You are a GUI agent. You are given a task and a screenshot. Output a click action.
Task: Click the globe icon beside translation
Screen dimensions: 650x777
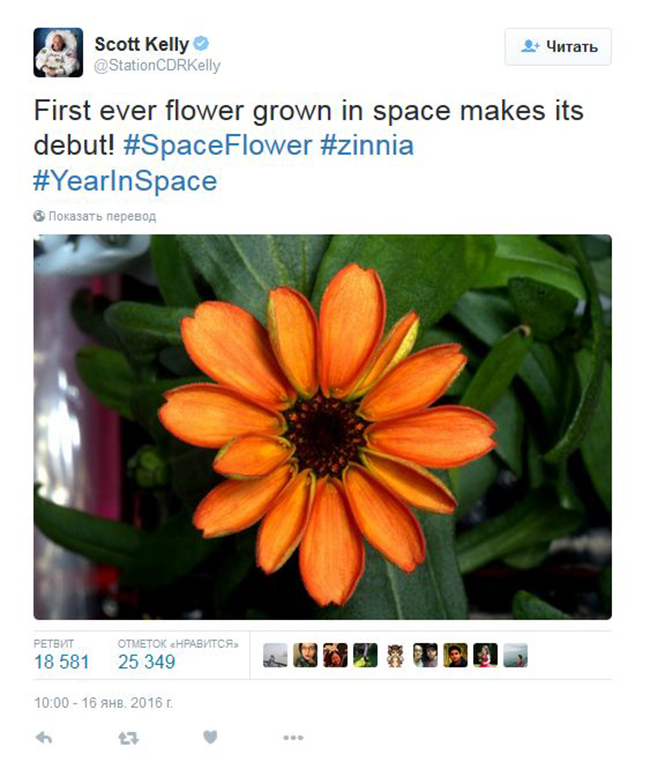39,216
